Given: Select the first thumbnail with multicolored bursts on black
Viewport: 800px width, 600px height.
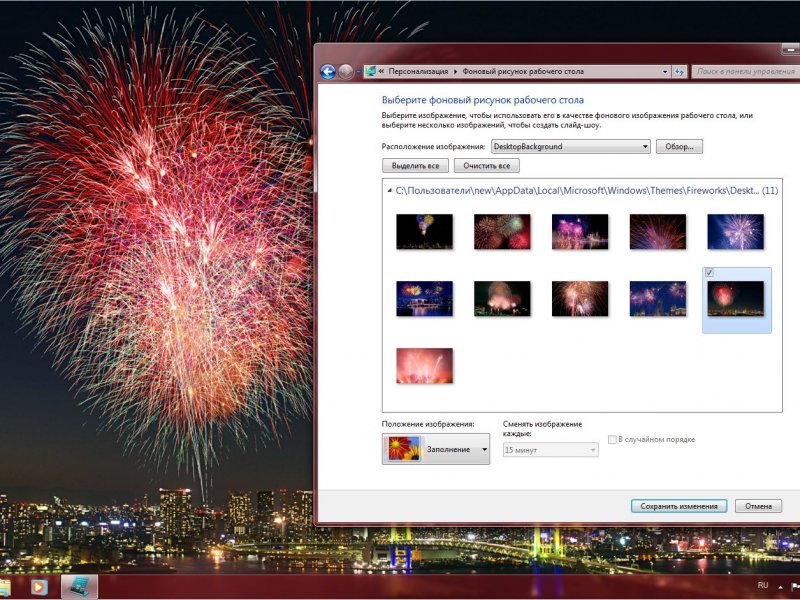Looking at the screenshot, I should [x=424, y=232].
